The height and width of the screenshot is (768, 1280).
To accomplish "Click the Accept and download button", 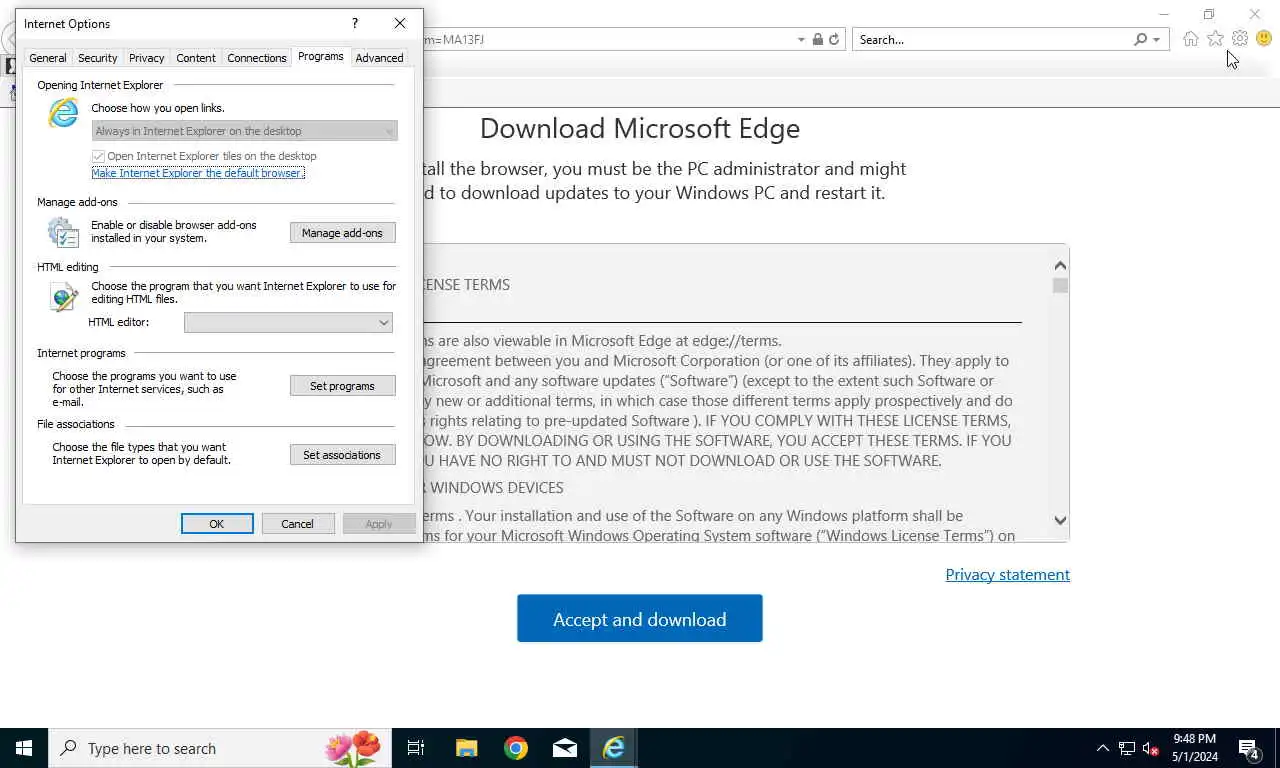I will 640,619.
